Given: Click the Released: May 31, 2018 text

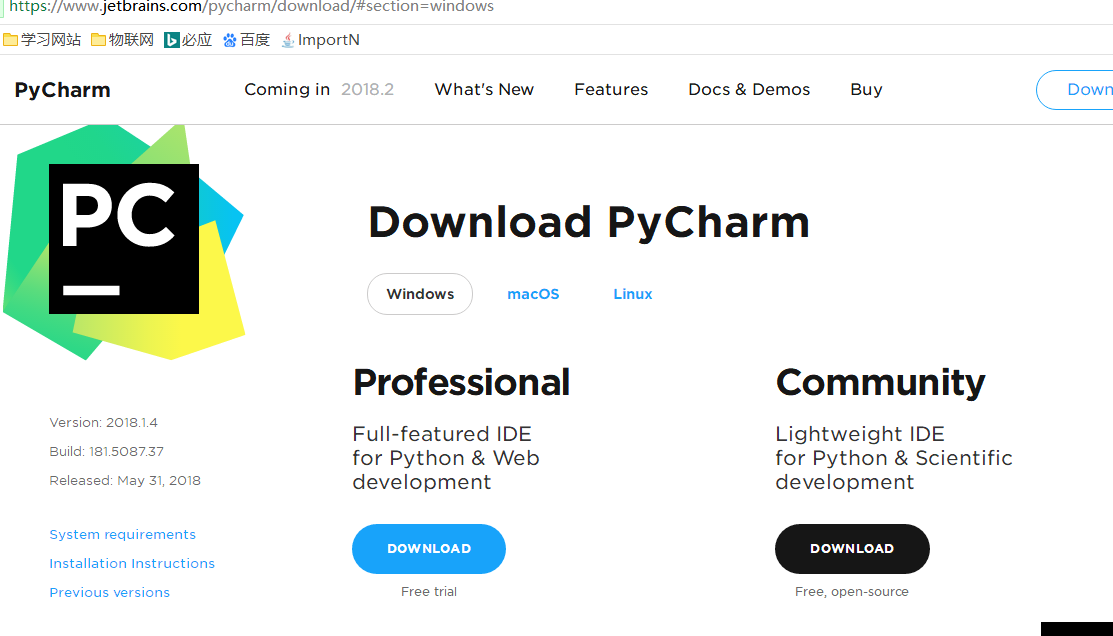Looking at the screenshot, I should click(125, 481).
